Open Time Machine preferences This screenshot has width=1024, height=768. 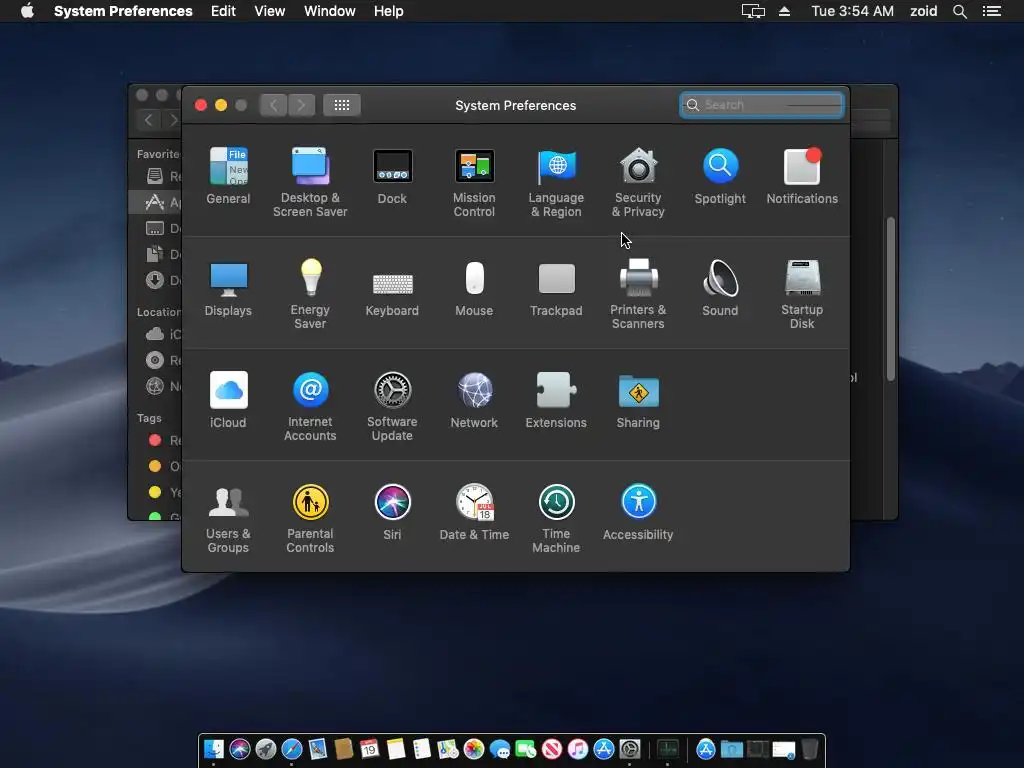[556, 519]
